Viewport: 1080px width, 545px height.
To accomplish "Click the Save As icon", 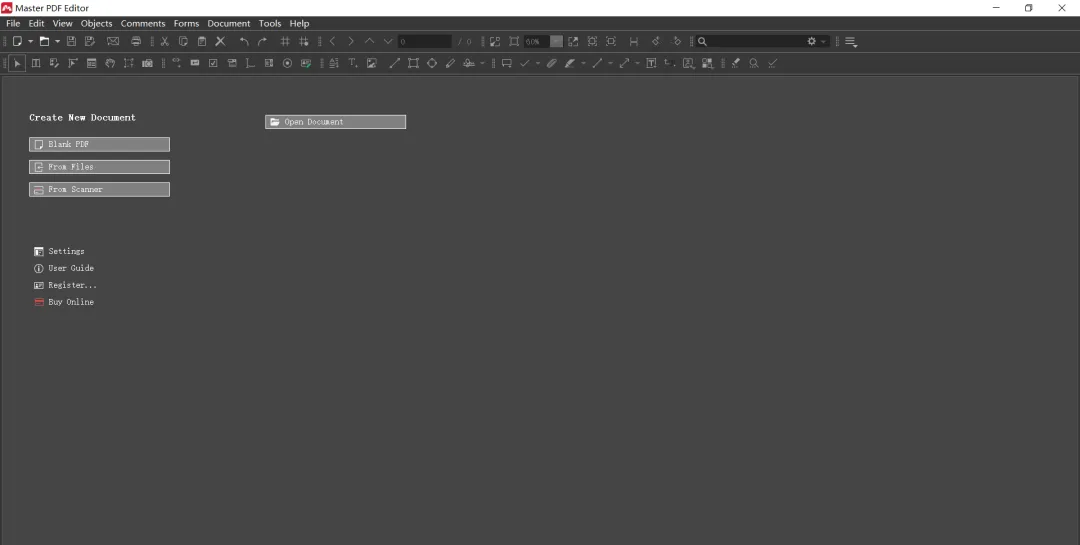I will (90, 41).
